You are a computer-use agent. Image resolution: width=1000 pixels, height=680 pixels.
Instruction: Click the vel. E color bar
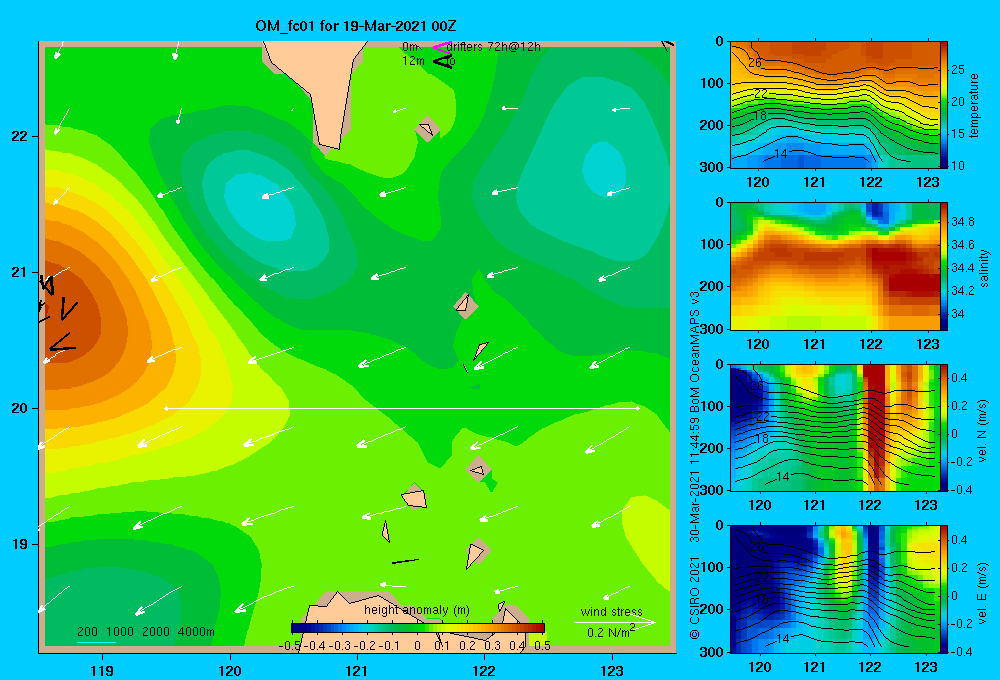pyautogui.click(x=944, y=589)
